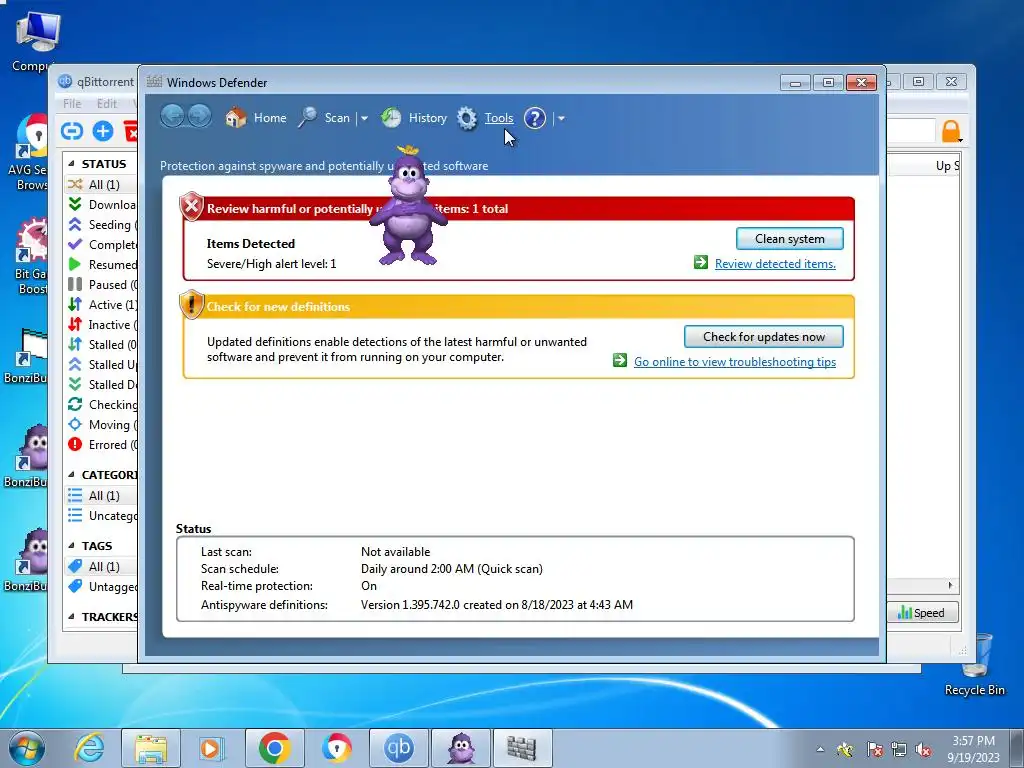Open Home in Windows Defender toolbar
The height and width of the screenshot is (768, 1024).
[x=256, y=118]
